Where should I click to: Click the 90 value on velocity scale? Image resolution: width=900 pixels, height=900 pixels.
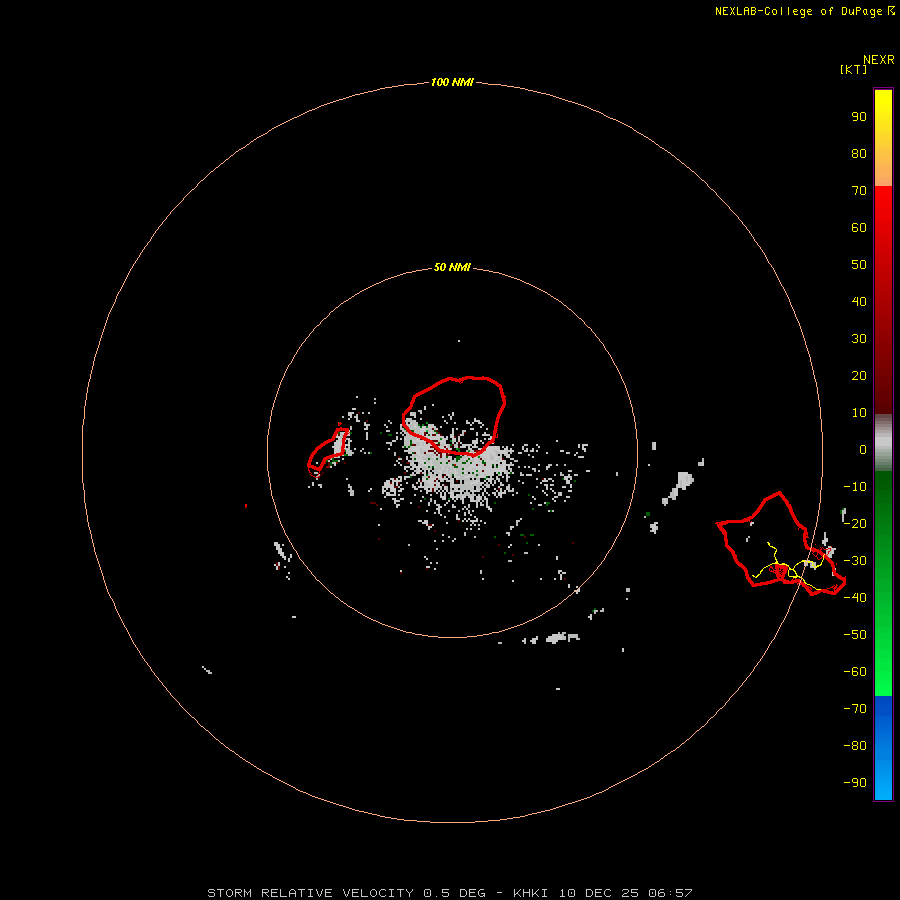(859, 117)
